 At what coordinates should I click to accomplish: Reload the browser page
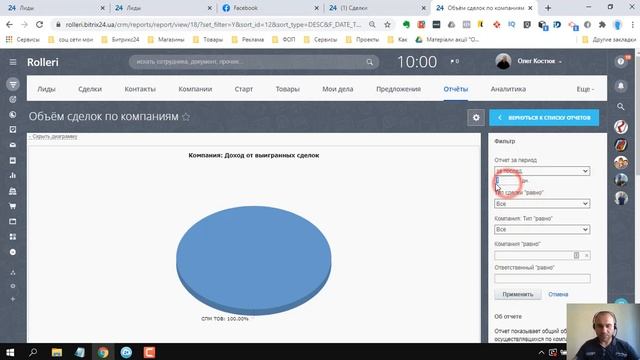click(39, 24)
